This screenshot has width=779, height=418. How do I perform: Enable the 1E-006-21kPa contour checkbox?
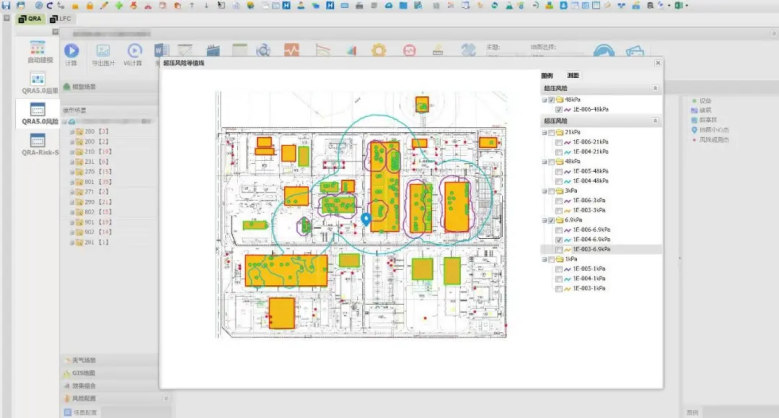pos(558,141)
